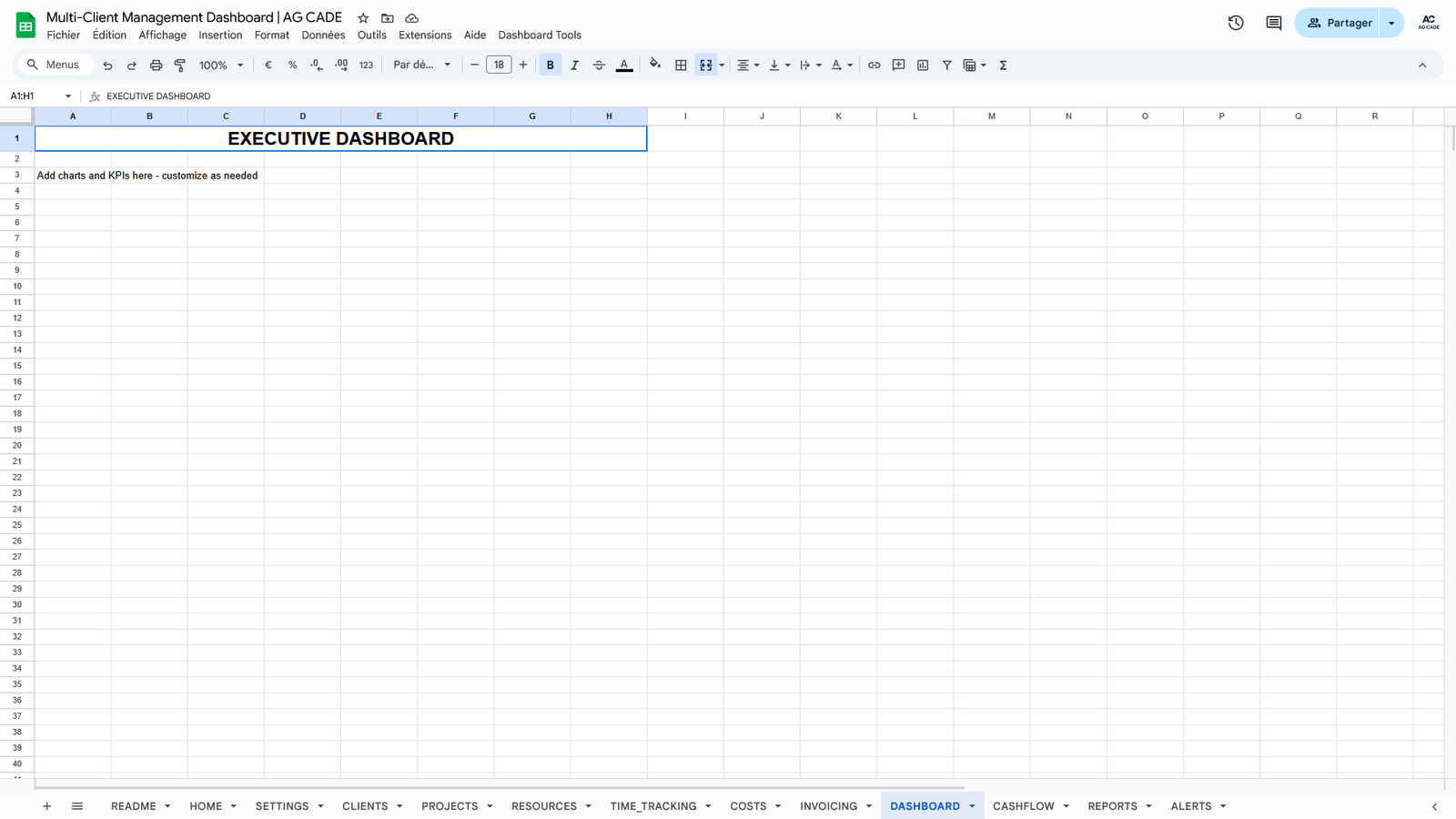
Task: Click the undo icon in toolbar
Action: pyautogui.click(x=107, y=66)
